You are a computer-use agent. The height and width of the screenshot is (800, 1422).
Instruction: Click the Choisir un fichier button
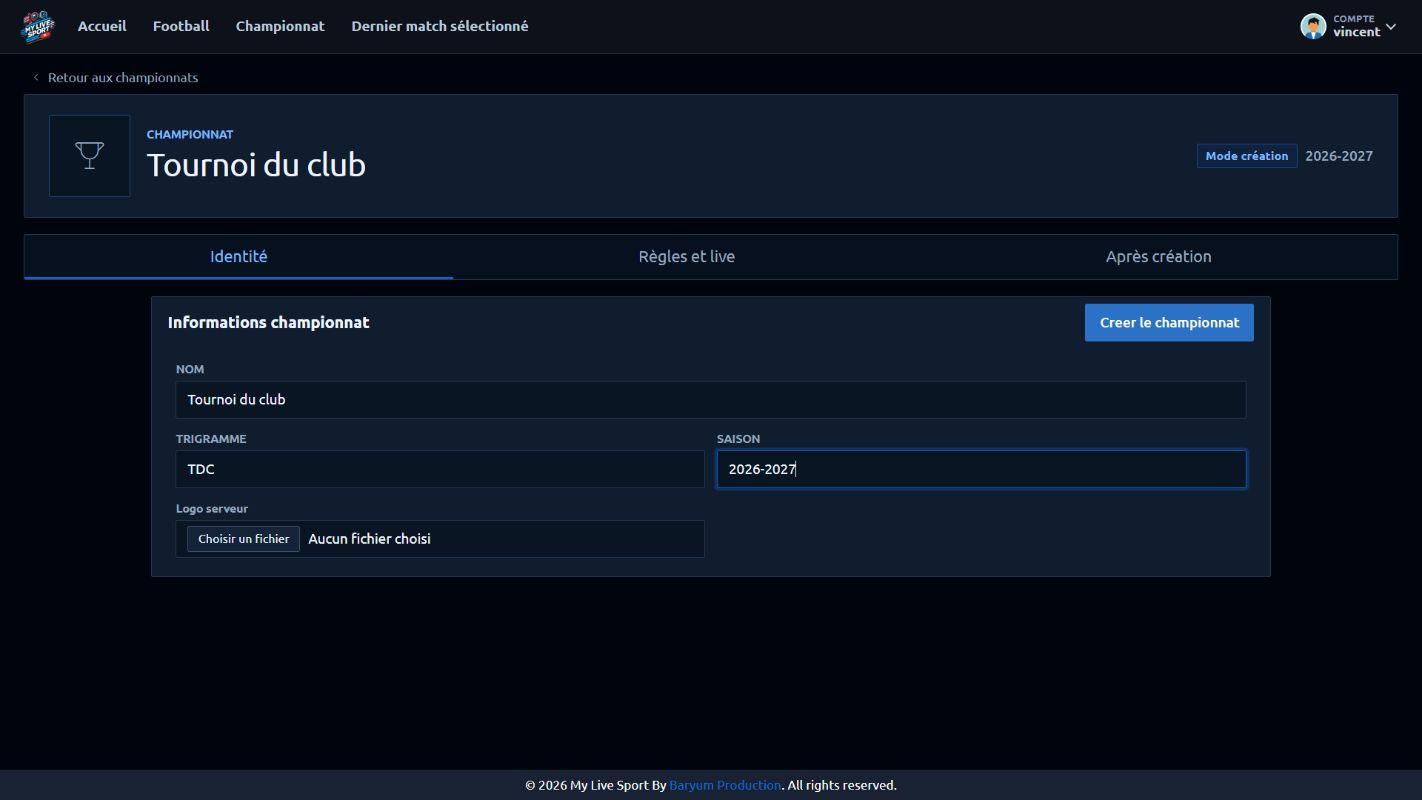243,539
